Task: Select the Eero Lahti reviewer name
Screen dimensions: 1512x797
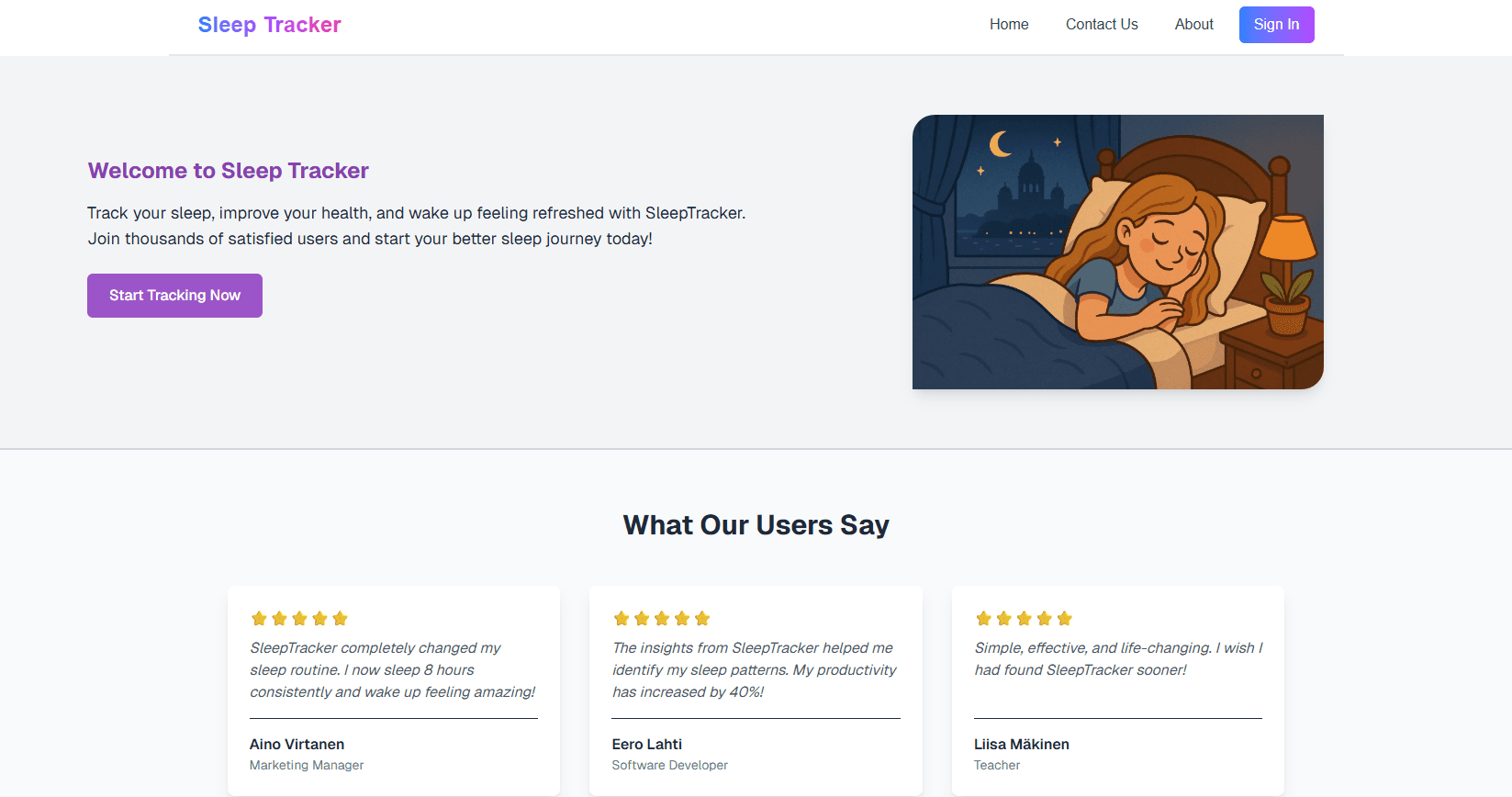Action: point(646,745)
